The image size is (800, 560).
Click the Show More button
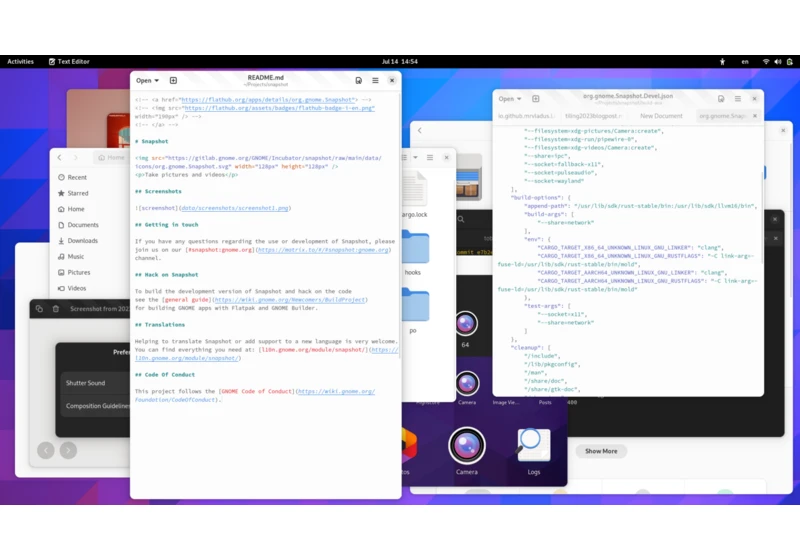[x=601, y=451]
